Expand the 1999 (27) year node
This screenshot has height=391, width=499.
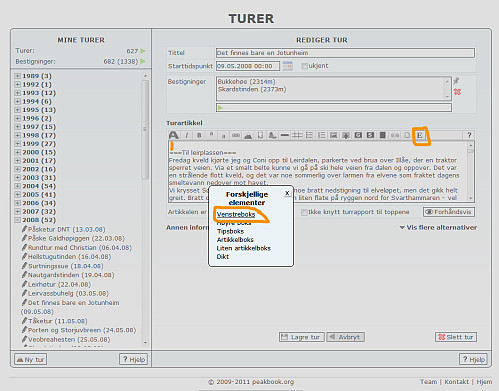18,144
